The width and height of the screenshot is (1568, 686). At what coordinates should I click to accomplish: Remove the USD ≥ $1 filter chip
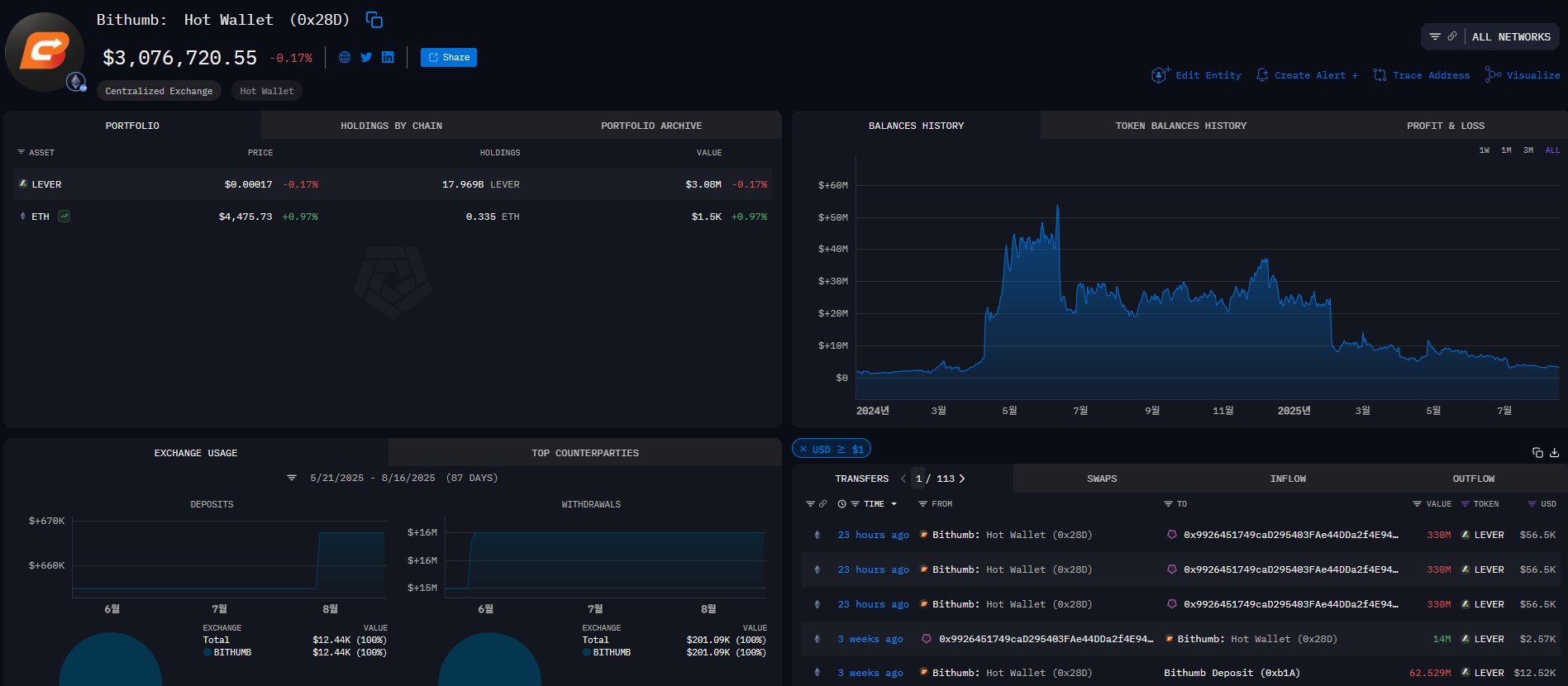(x=803, y=449)
